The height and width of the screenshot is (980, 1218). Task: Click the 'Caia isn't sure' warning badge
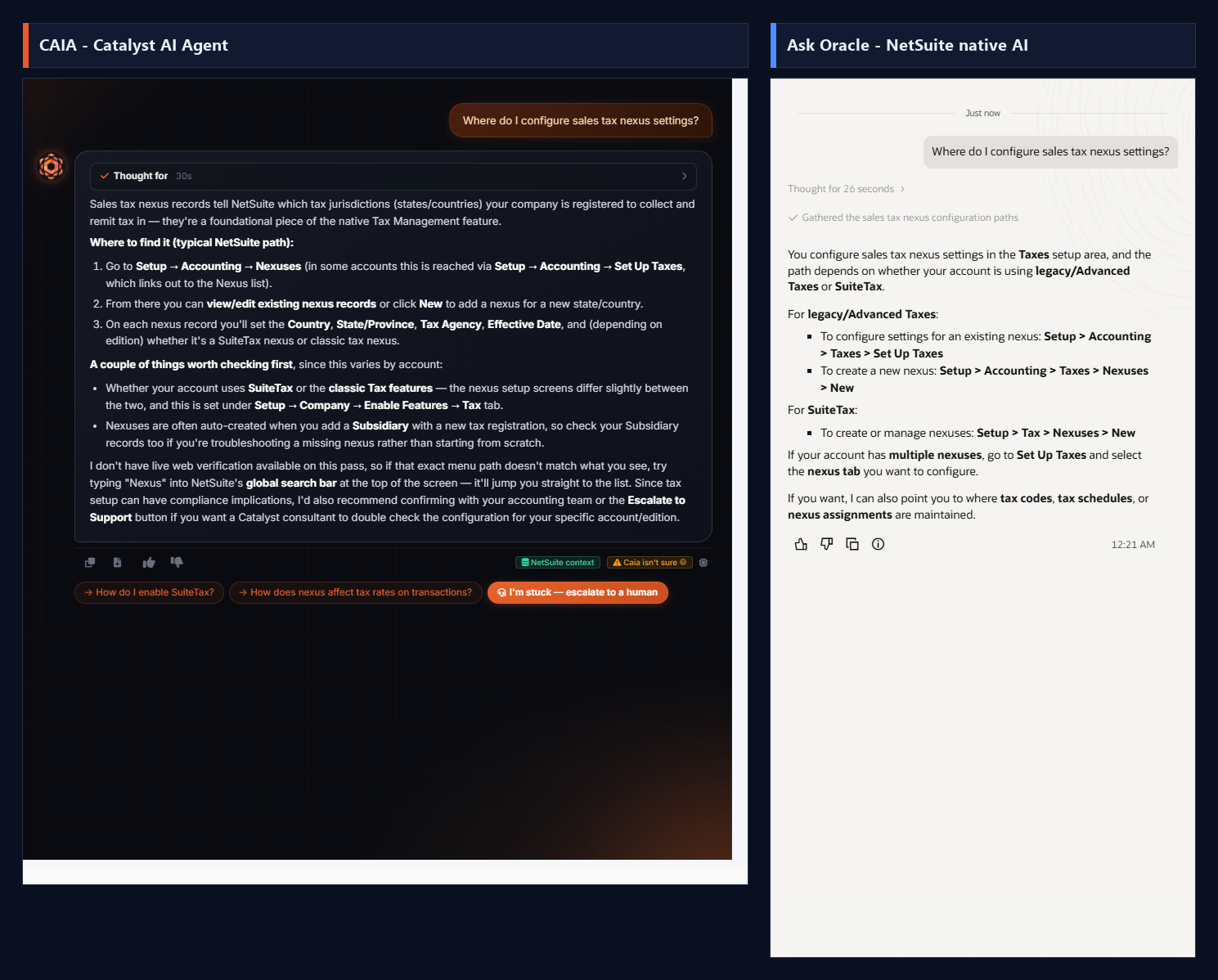(x=650, y=563)
